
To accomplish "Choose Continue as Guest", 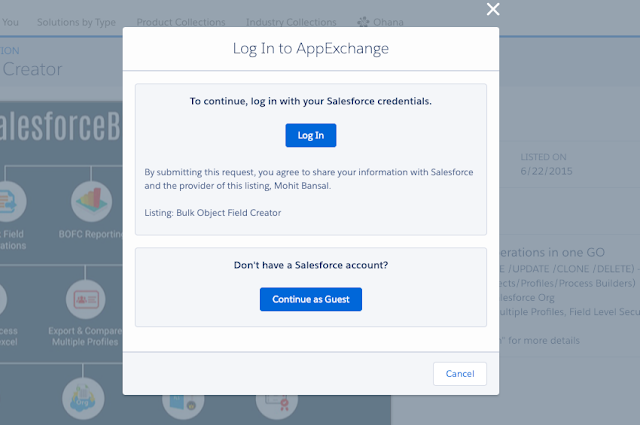I will (311, 299).
